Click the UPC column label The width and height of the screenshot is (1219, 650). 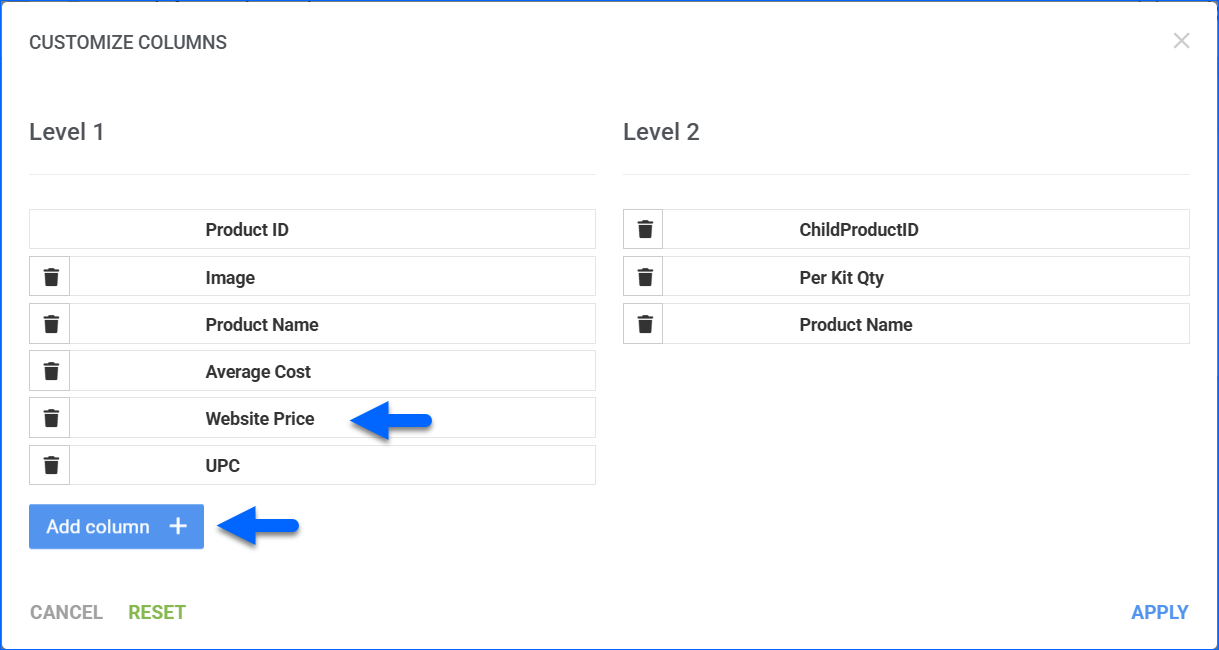(x=223, y=466)
